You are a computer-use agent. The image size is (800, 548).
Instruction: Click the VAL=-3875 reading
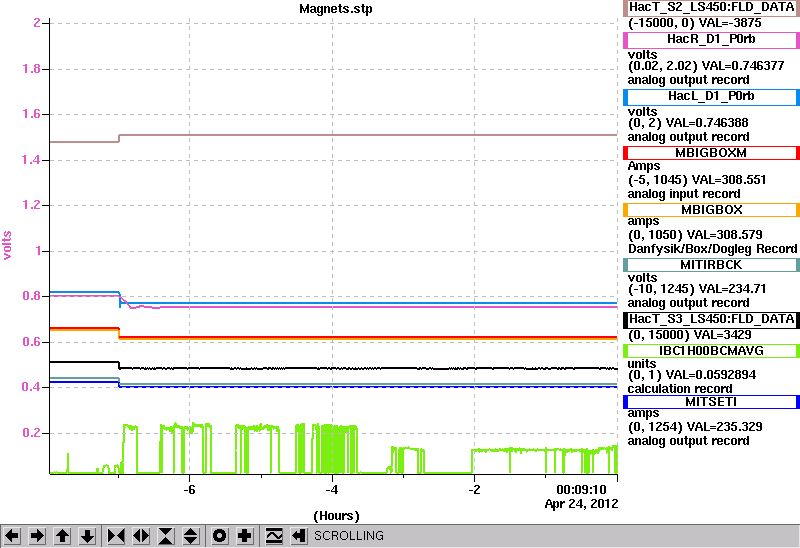pos(730,23)
